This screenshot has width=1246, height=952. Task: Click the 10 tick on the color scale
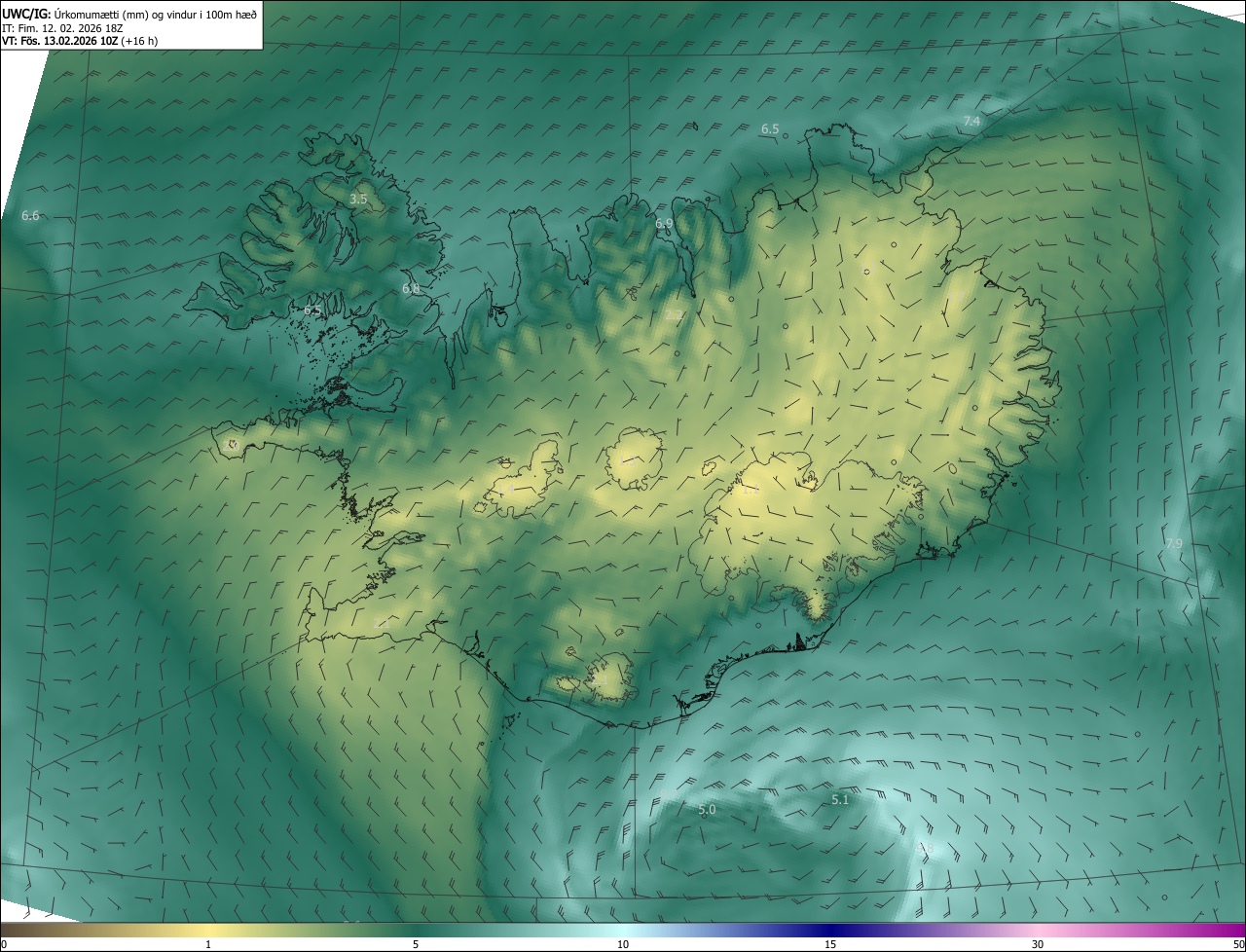click(x=623, y=944)
